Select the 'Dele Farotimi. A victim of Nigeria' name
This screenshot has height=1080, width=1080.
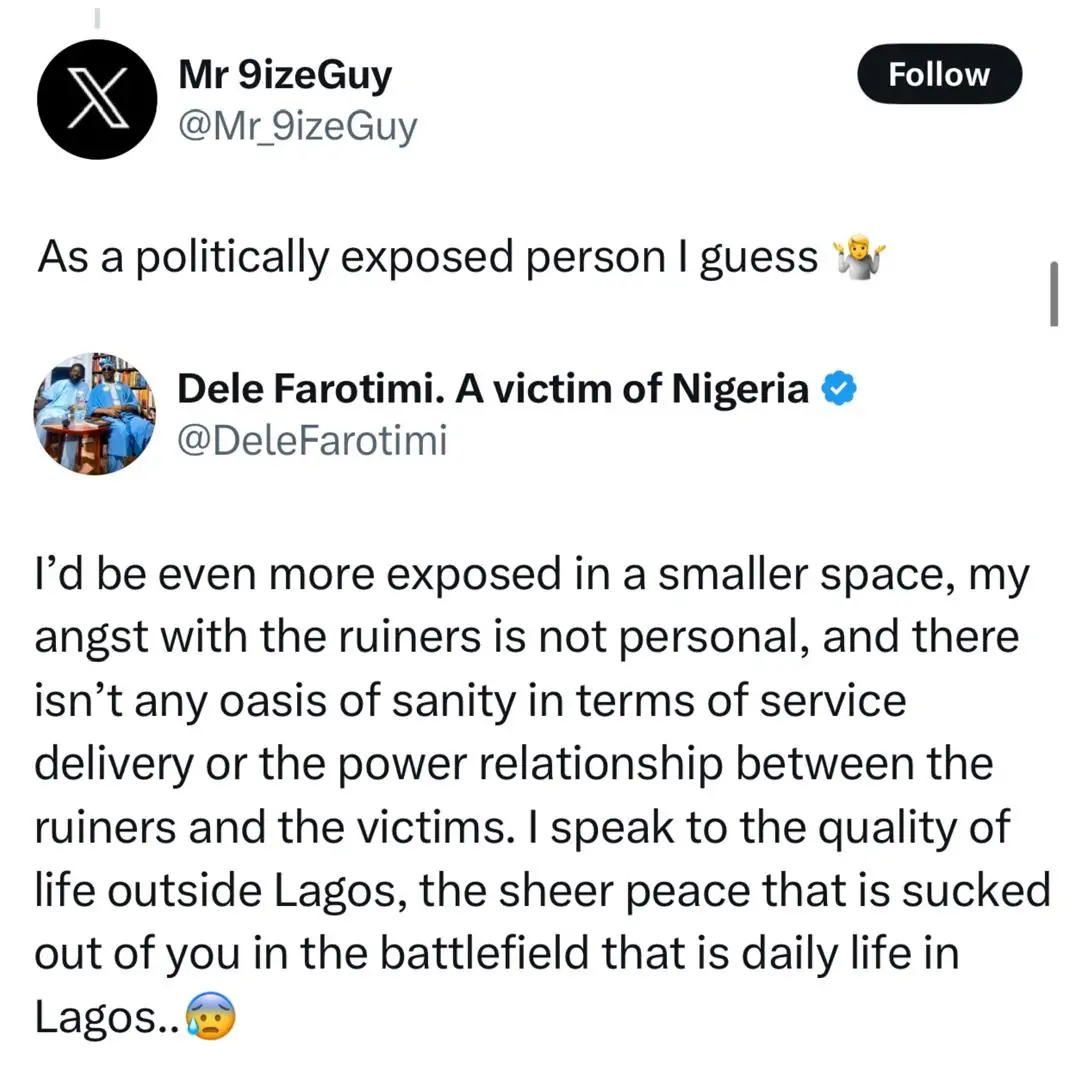coord(493,389)
